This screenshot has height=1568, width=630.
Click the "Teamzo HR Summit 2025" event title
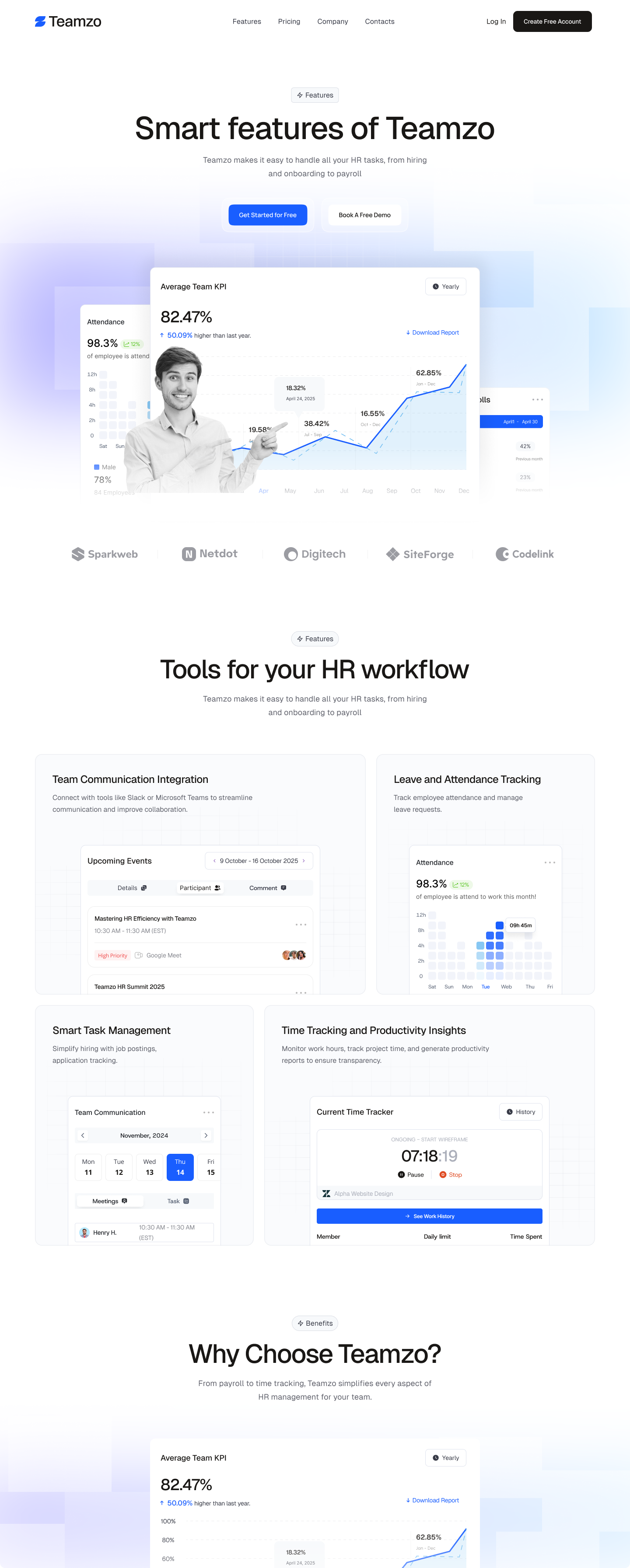click(129, 987)
